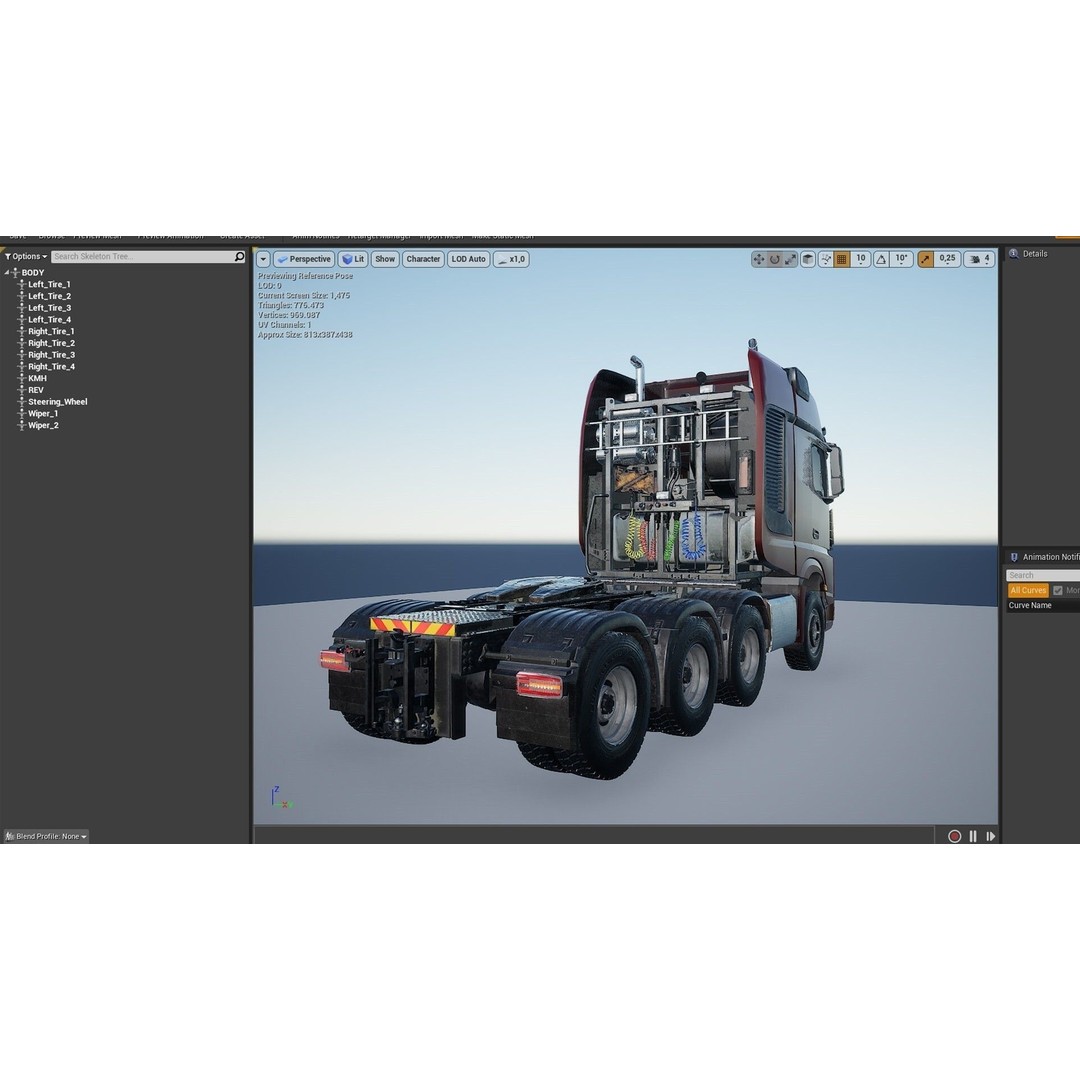Image resolution: width=1080 pixels, height=1080 pixels.
Task: Click the skeleton search magnifier icon
Action: tap(239, 256)
